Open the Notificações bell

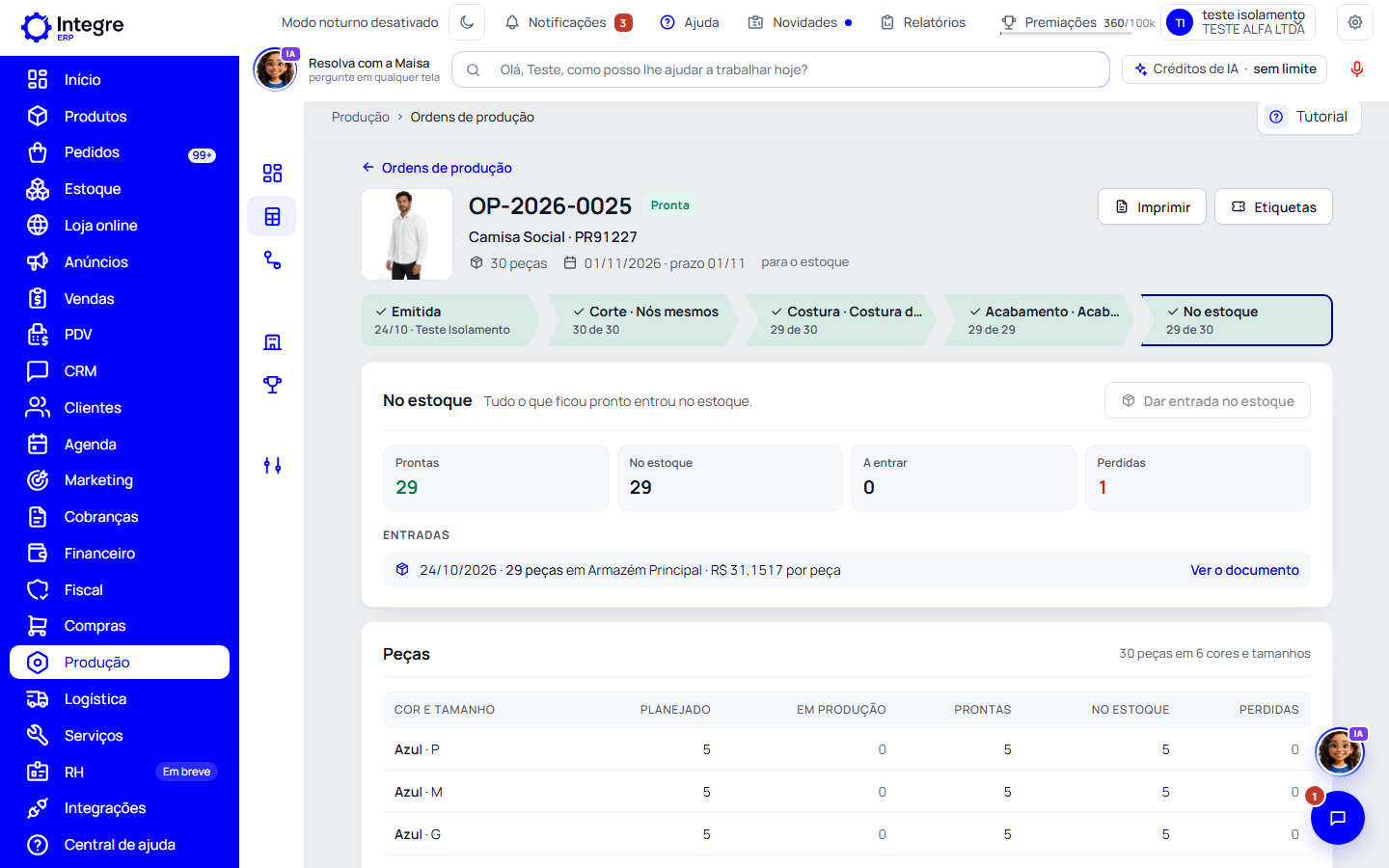[568, 22]
